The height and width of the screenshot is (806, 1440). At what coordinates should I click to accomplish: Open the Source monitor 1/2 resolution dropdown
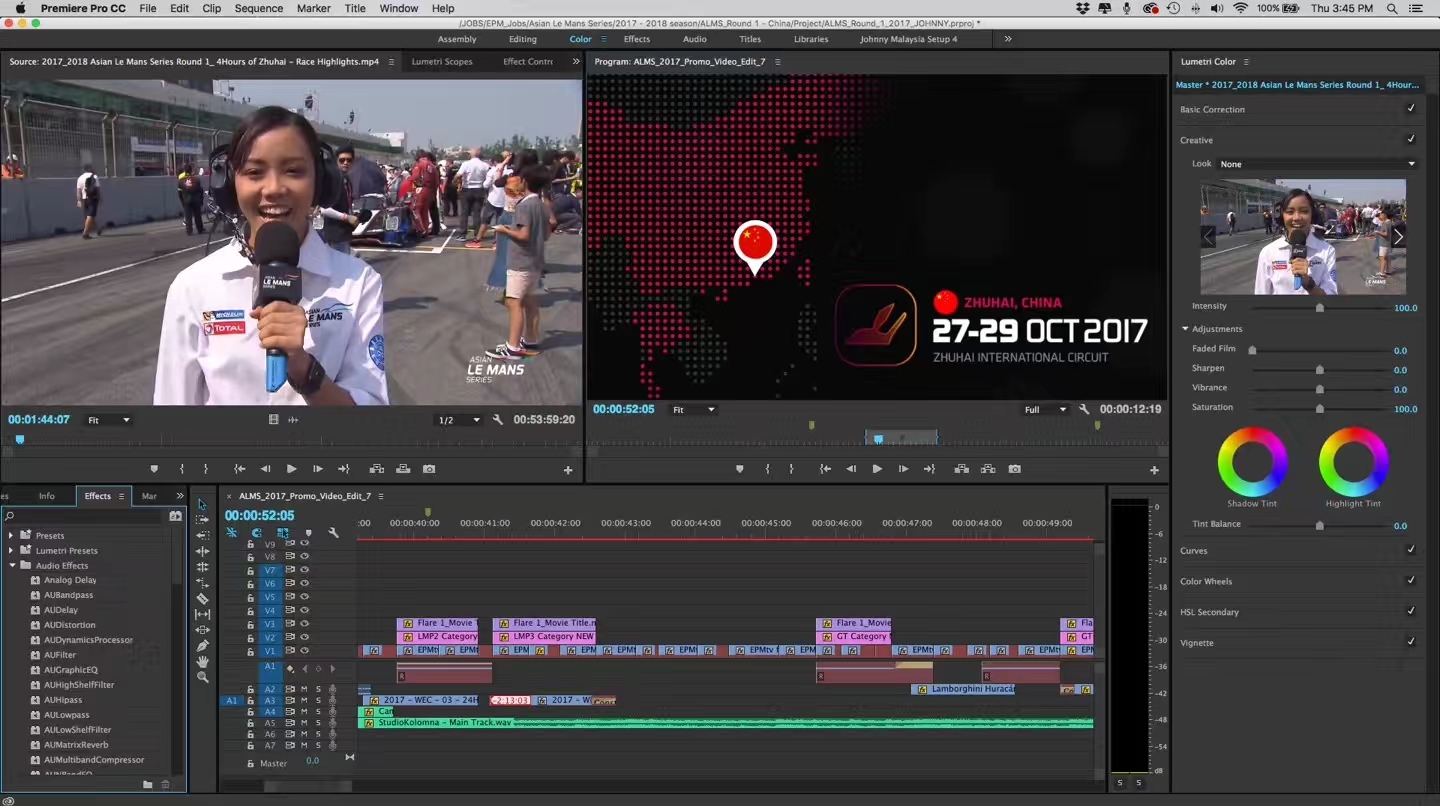[459, 420]
